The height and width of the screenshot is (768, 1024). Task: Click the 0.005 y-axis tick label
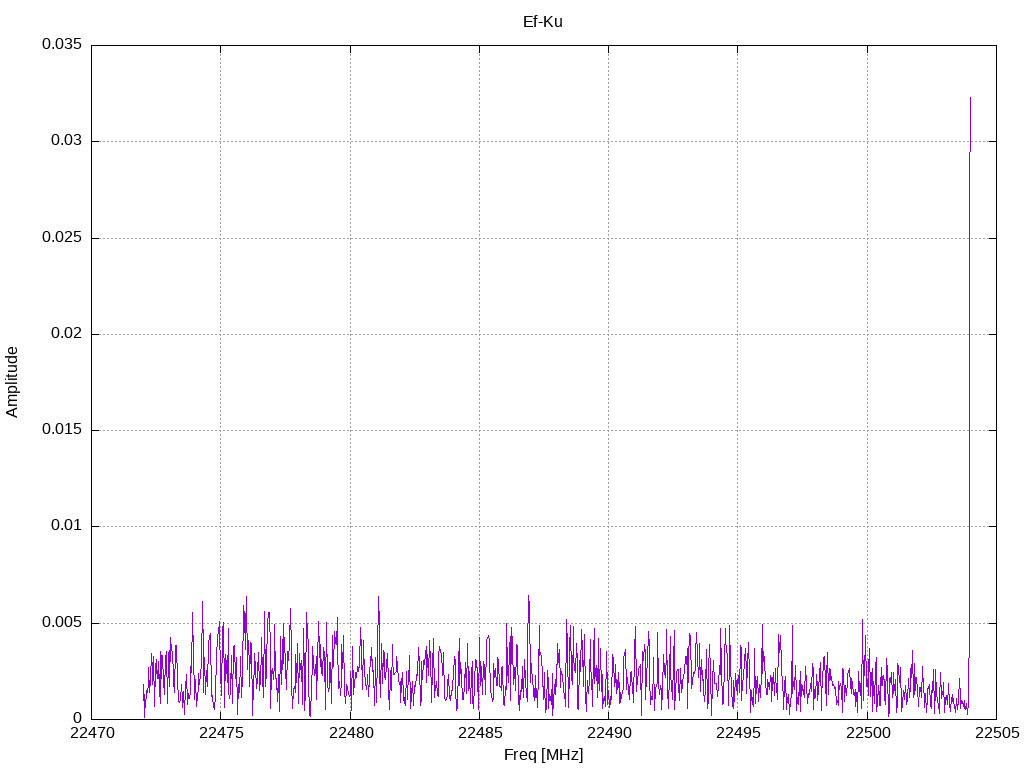point(62,622)
